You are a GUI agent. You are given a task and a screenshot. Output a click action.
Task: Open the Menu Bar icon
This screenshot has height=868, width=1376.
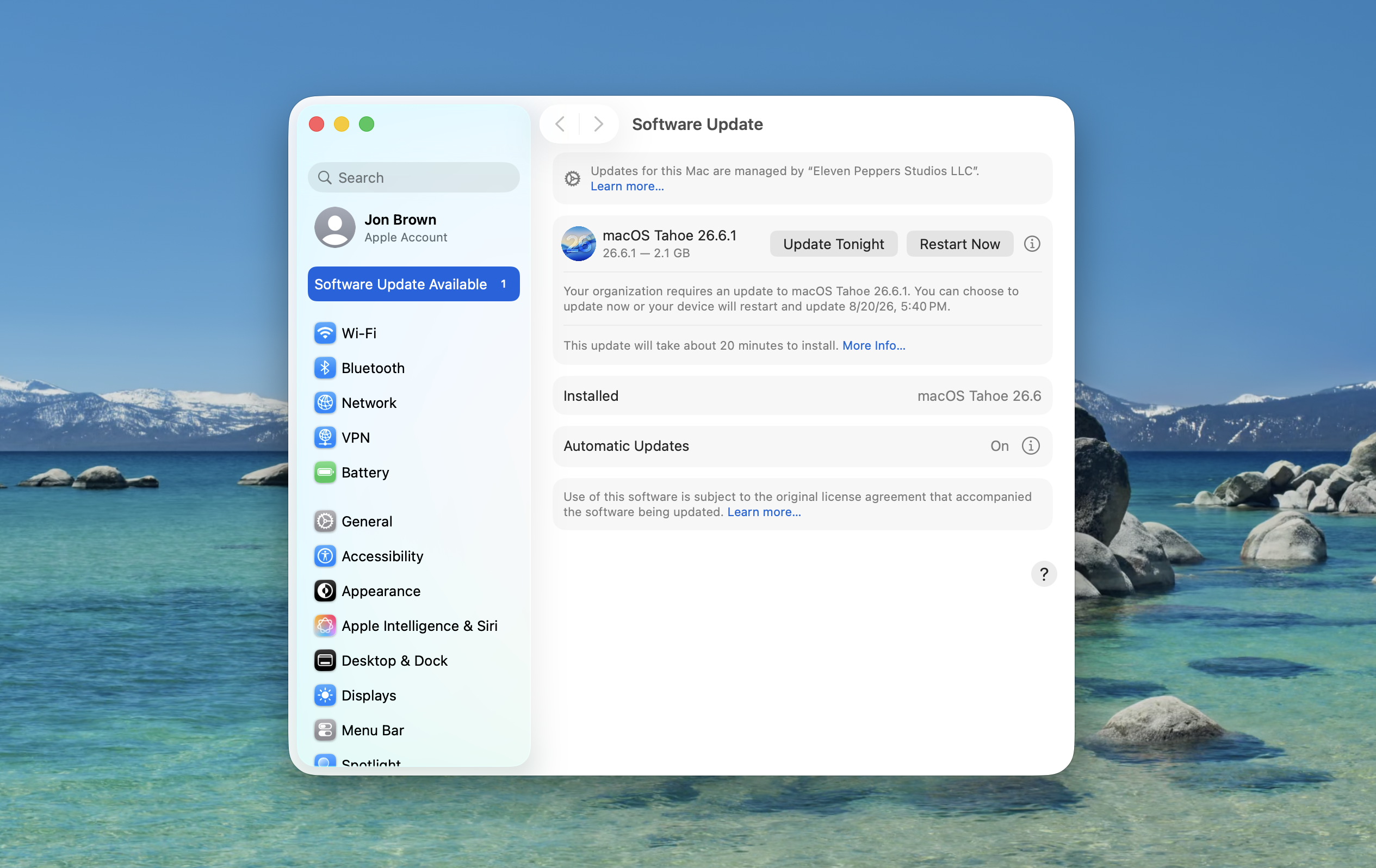pyautogui.click(x=325, y=731)
